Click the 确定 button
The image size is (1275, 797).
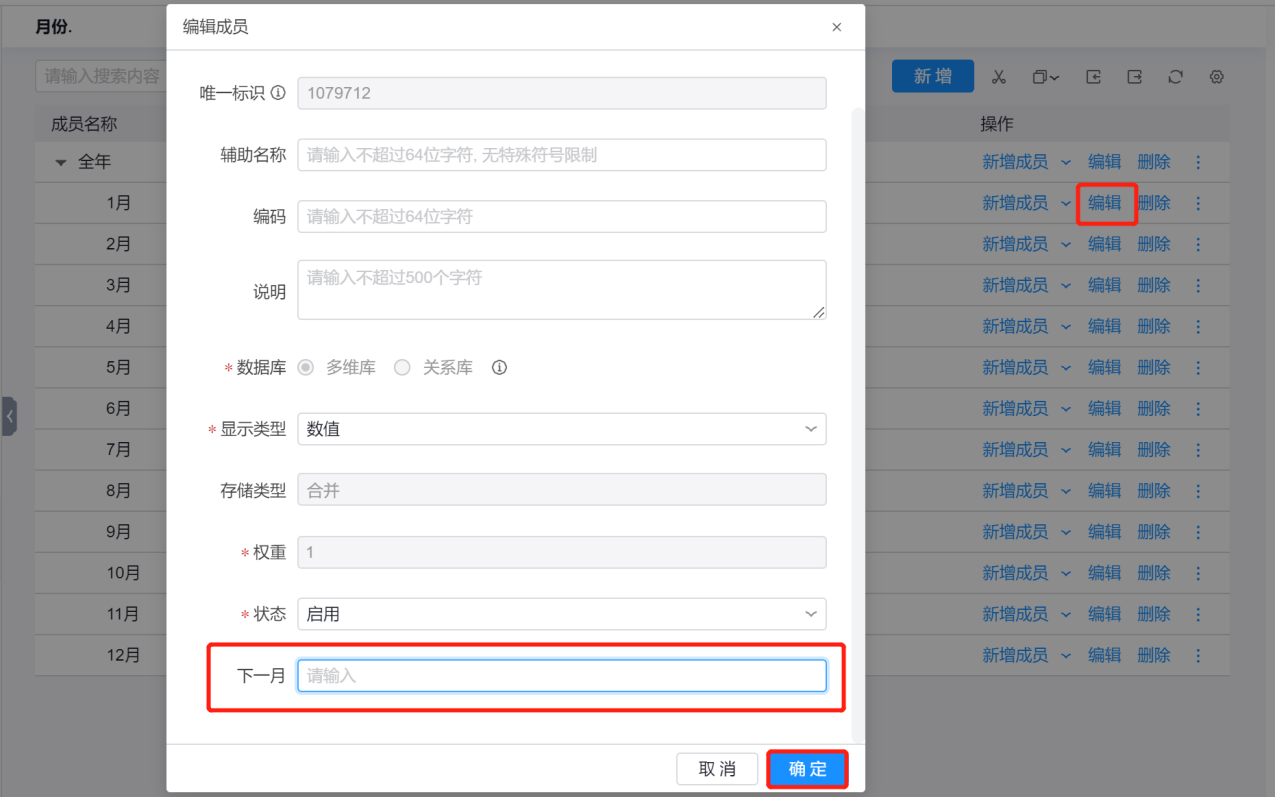coord(807,769)
